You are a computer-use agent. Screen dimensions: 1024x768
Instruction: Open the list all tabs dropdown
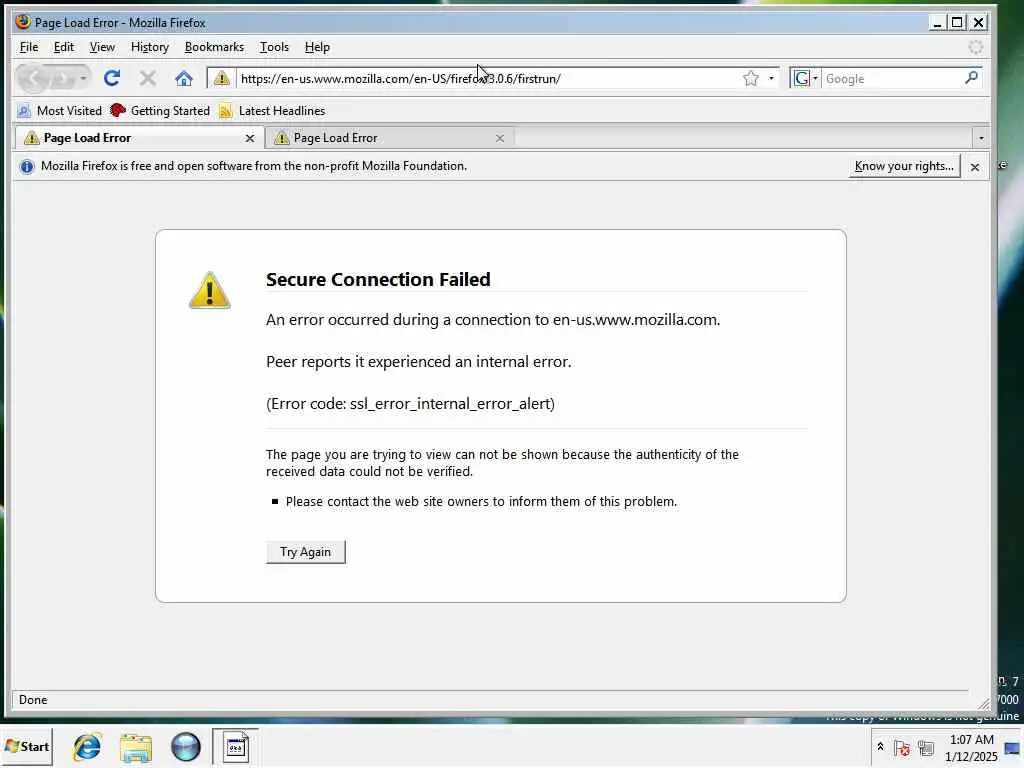point(980,138)
